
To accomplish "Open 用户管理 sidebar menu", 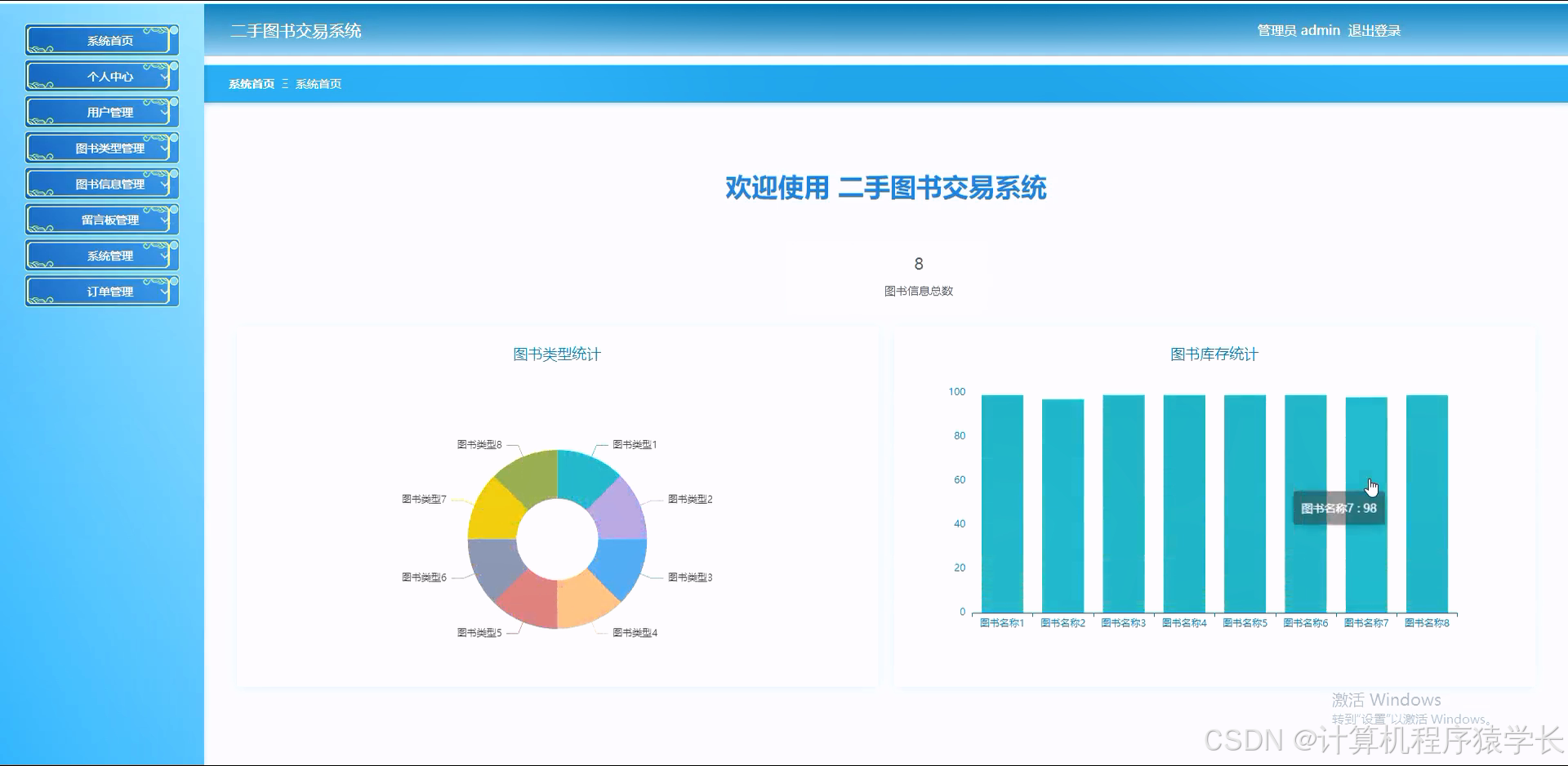I will click(102, 112).
